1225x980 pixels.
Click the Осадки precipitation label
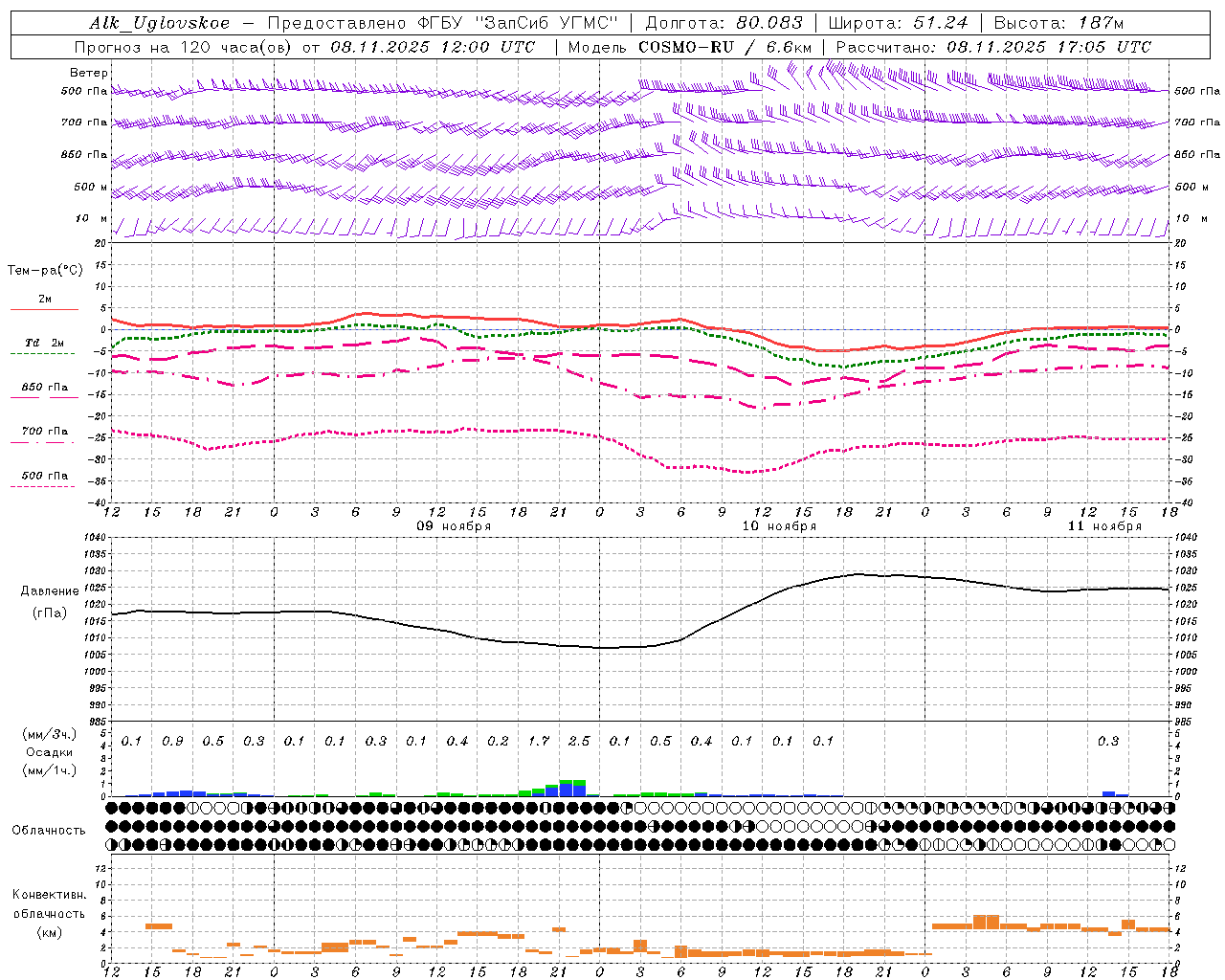pos(49,752)
